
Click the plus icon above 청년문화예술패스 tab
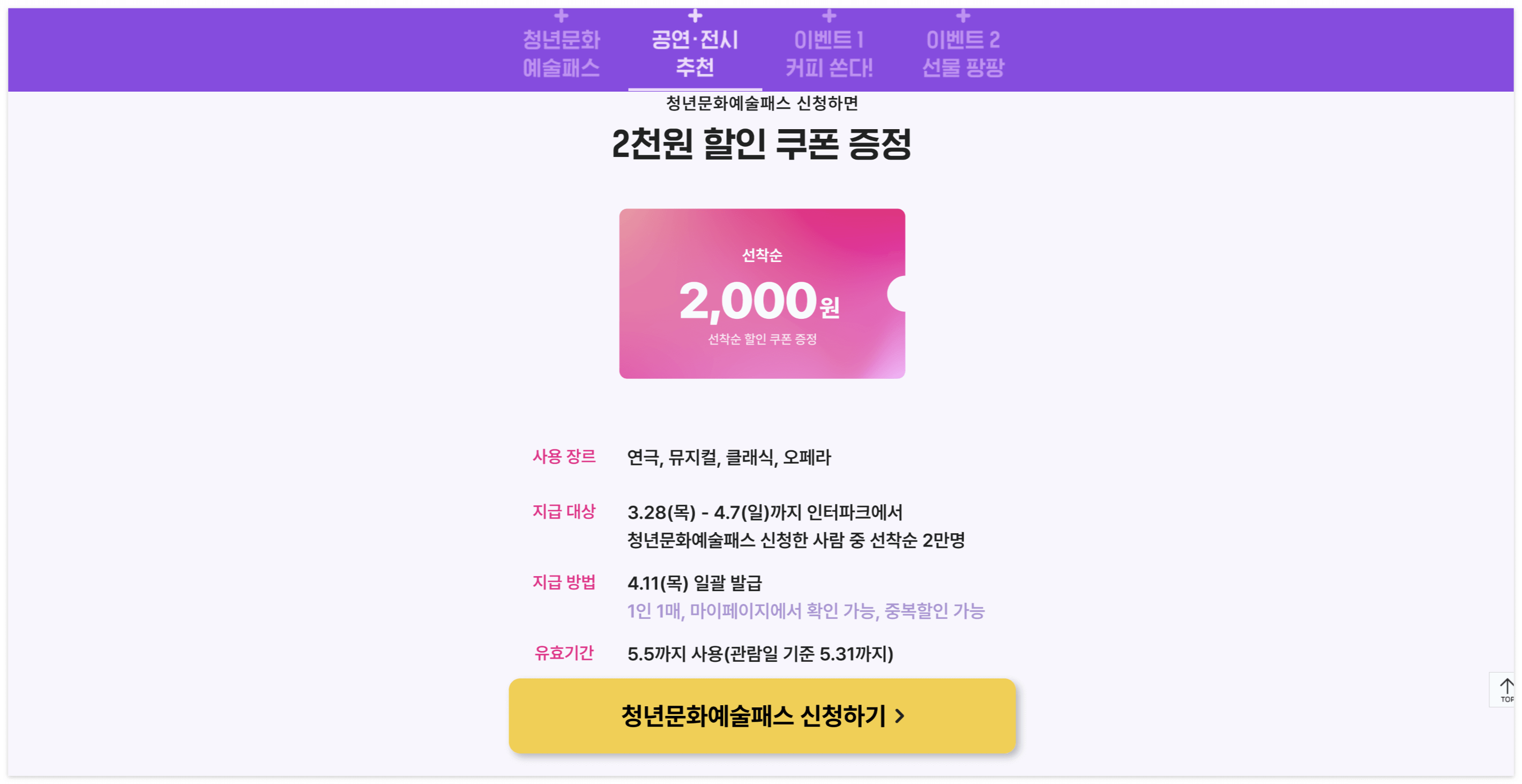[x=559, y=16]
